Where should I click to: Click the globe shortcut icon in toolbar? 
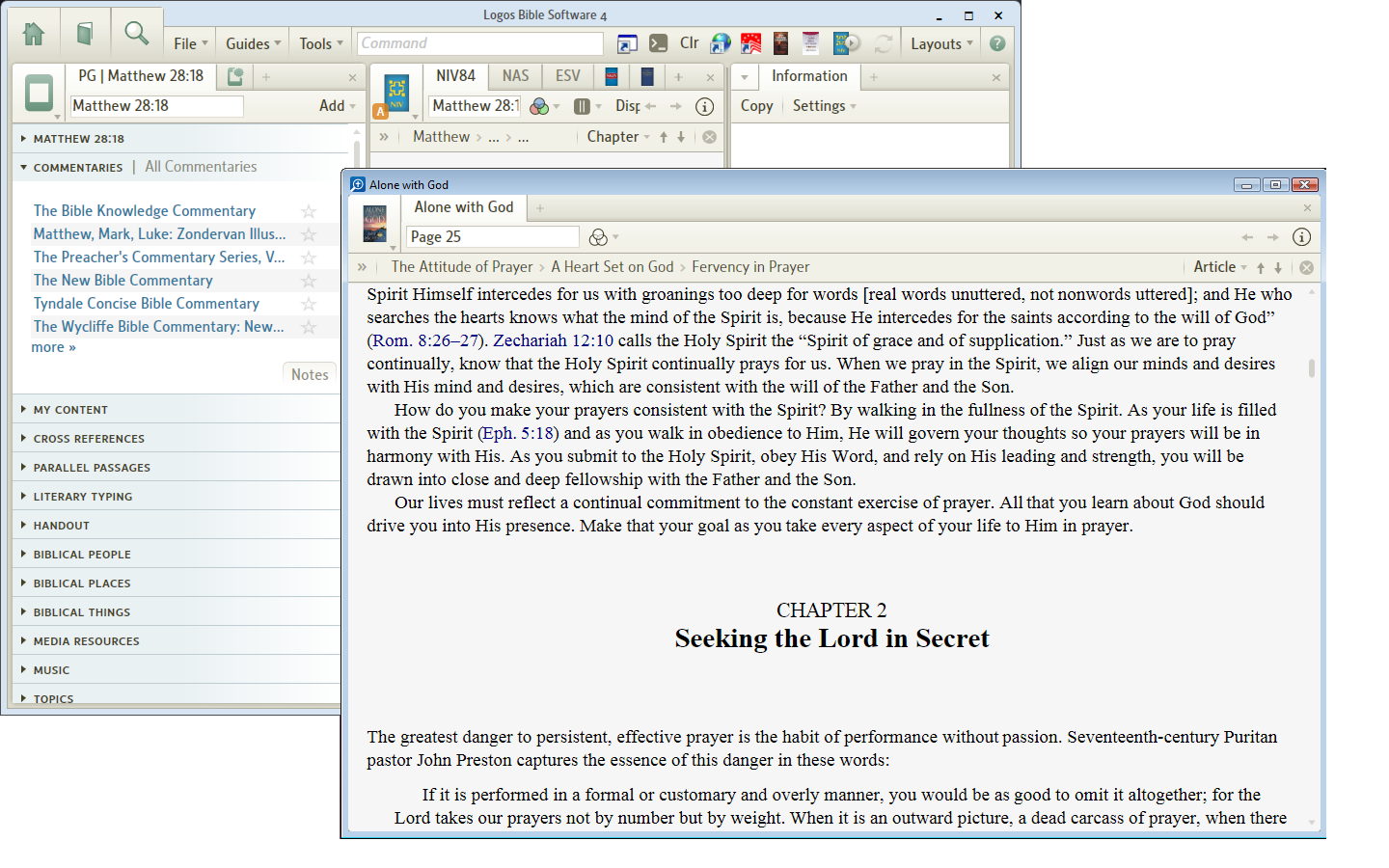coord(721,43)
